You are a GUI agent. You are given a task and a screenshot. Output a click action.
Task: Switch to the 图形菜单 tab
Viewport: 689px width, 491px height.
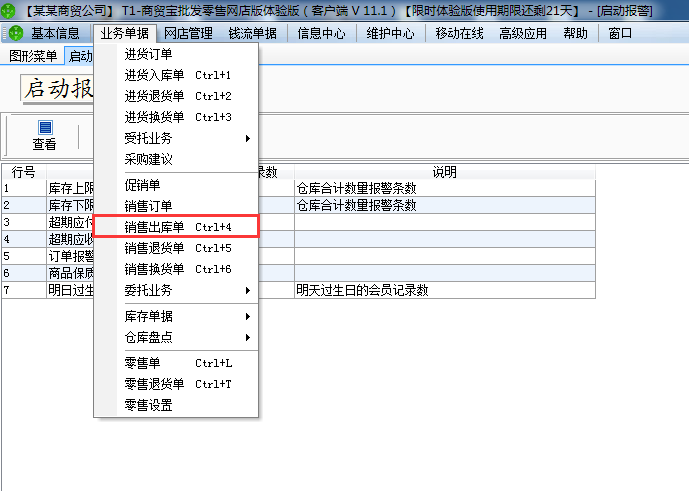coord(33,56)
